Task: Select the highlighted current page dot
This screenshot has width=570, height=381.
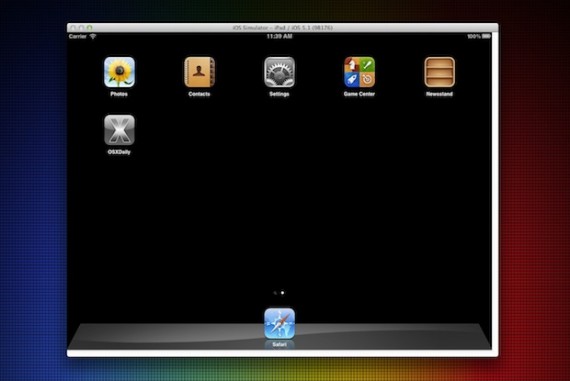Action: [282, 293]
